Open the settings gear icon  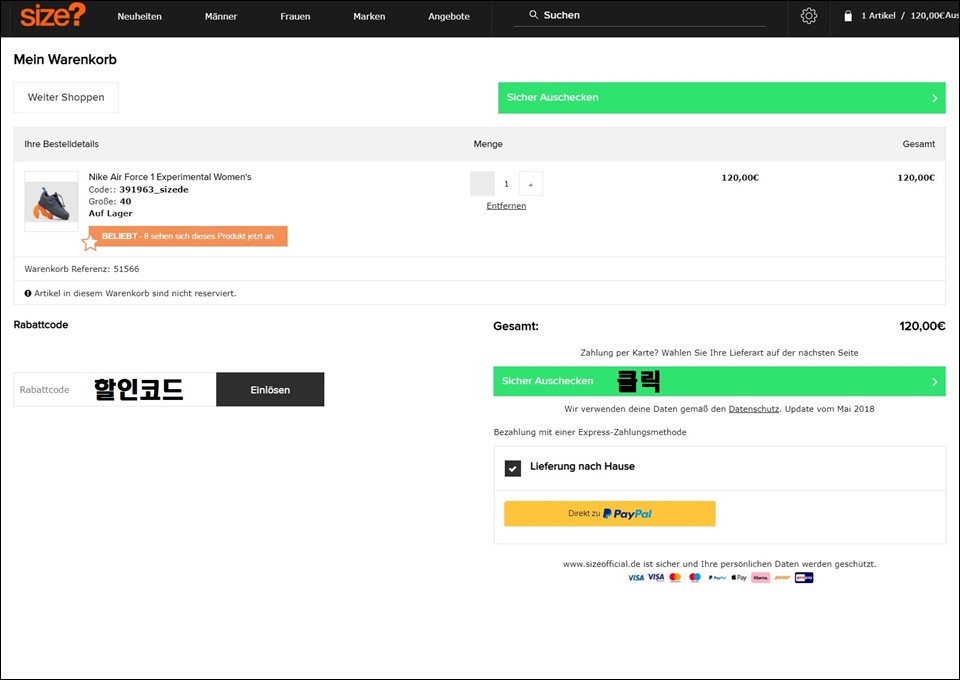(809, 16)
